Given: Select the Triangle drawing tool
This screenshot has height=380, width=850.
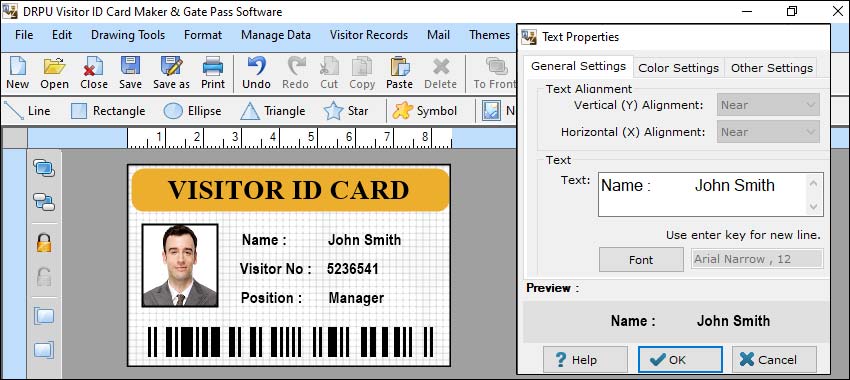Looking at the screenshot, I should pyautogui.click(x=273, y=111).
